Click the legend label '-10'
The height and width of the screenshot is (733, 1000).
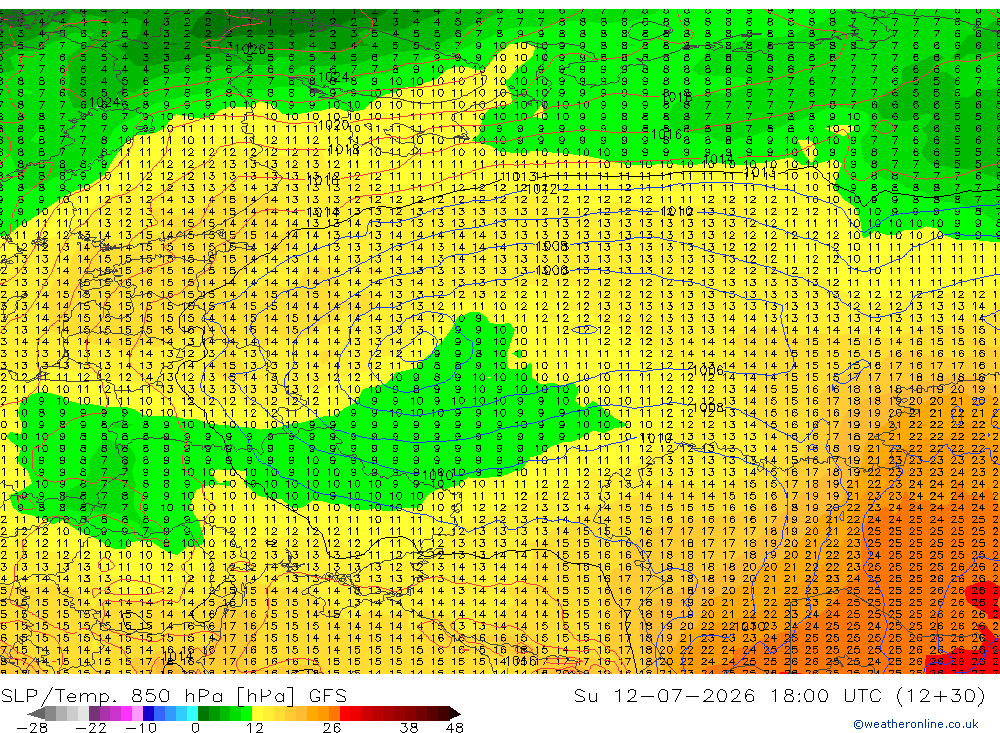(141, 727)
